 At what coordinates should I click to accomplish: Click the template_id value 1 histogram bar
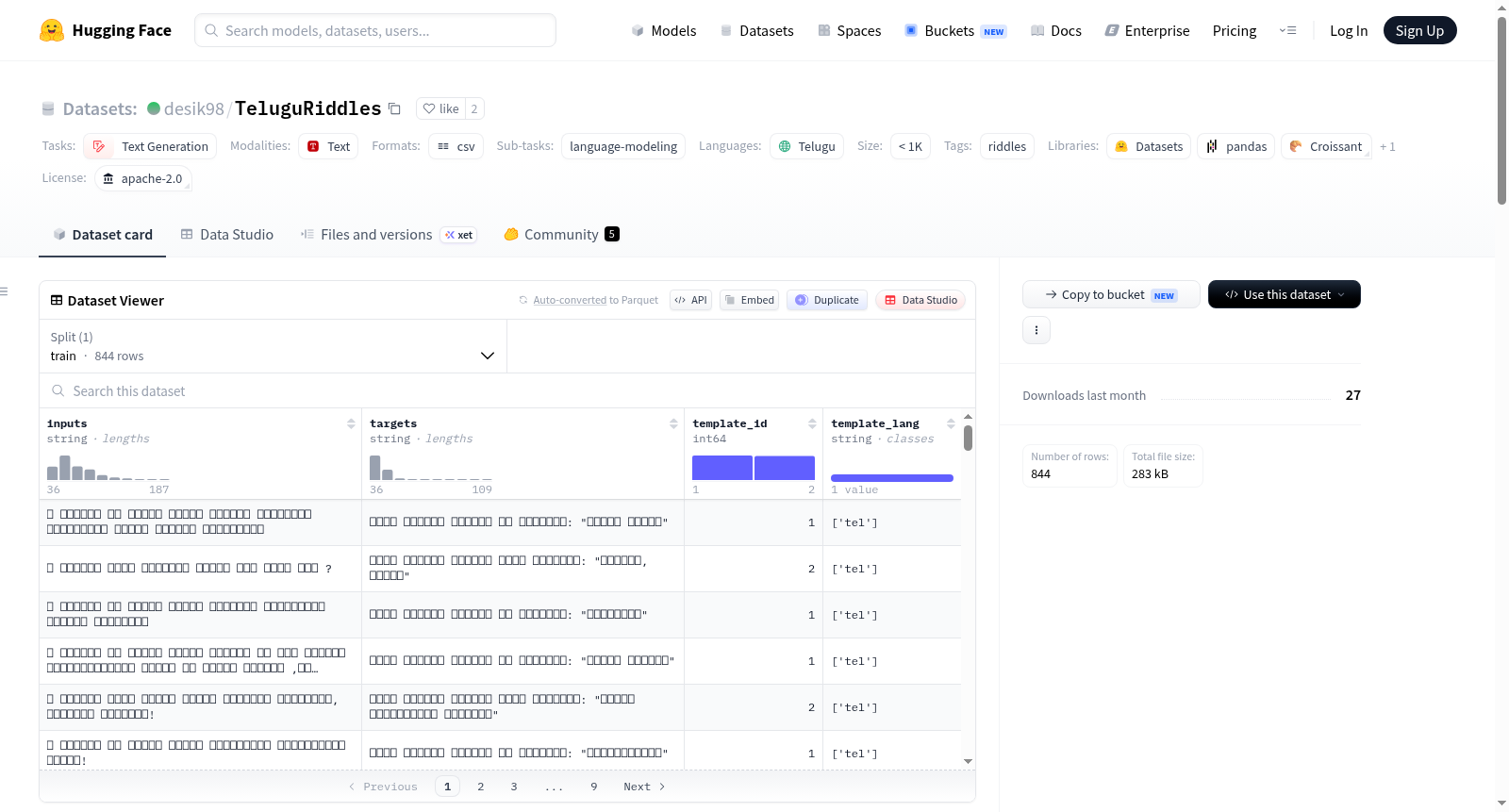(722, 468)
